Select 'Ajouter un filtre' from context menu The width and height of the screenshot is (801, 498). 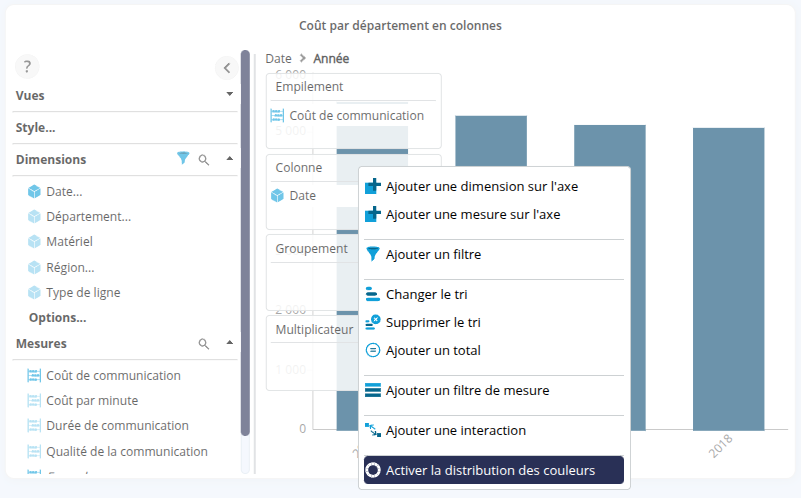(x=433, y=254)
